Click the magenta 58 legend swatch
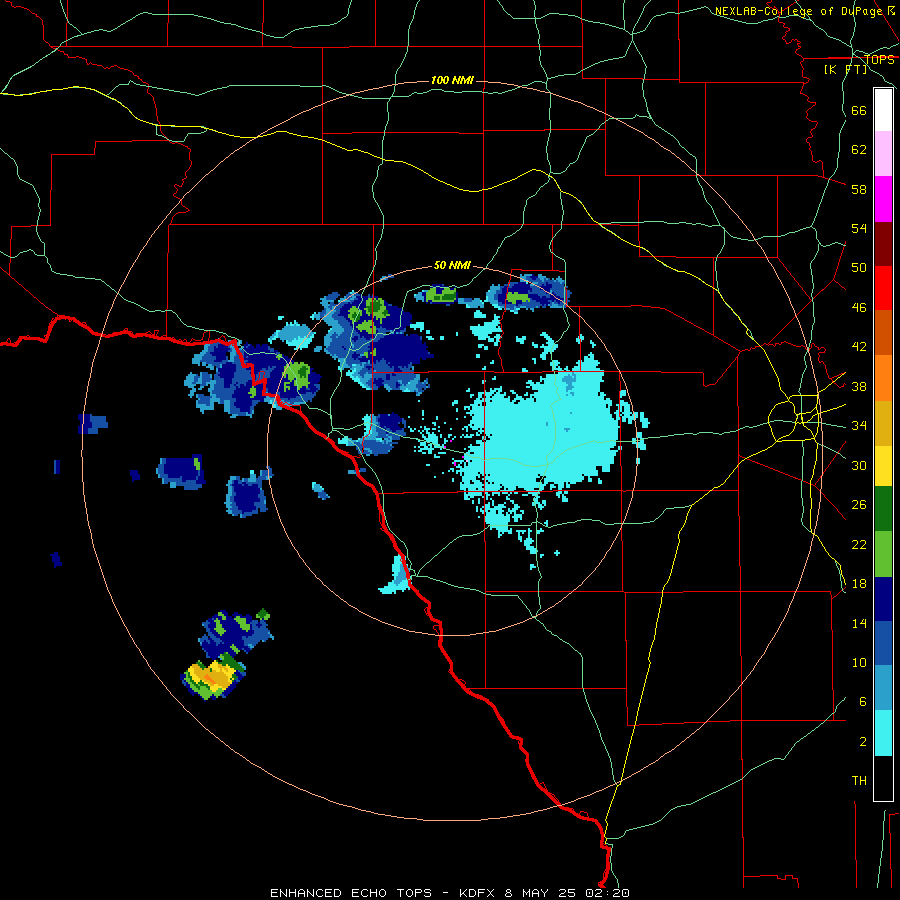The width and height of the screenshot is (900, 900). point(883,199)
